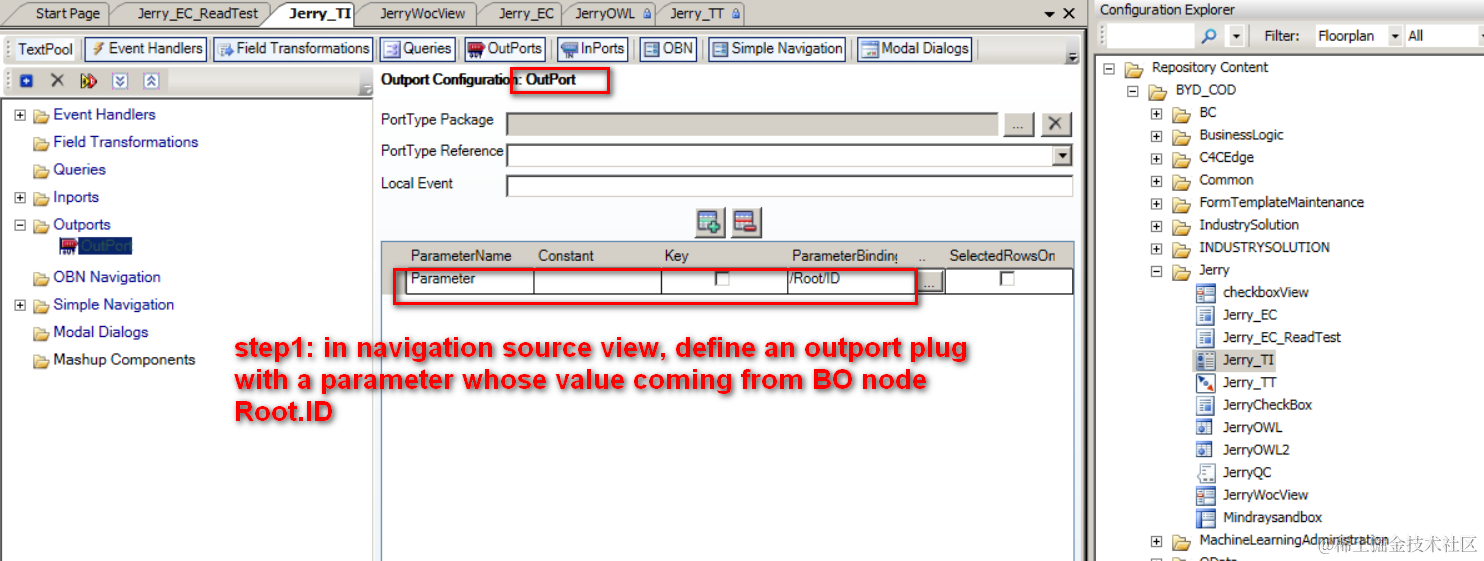Click the JerryOWL2 component icon
1484x561 pixels.
(1206, 450)
